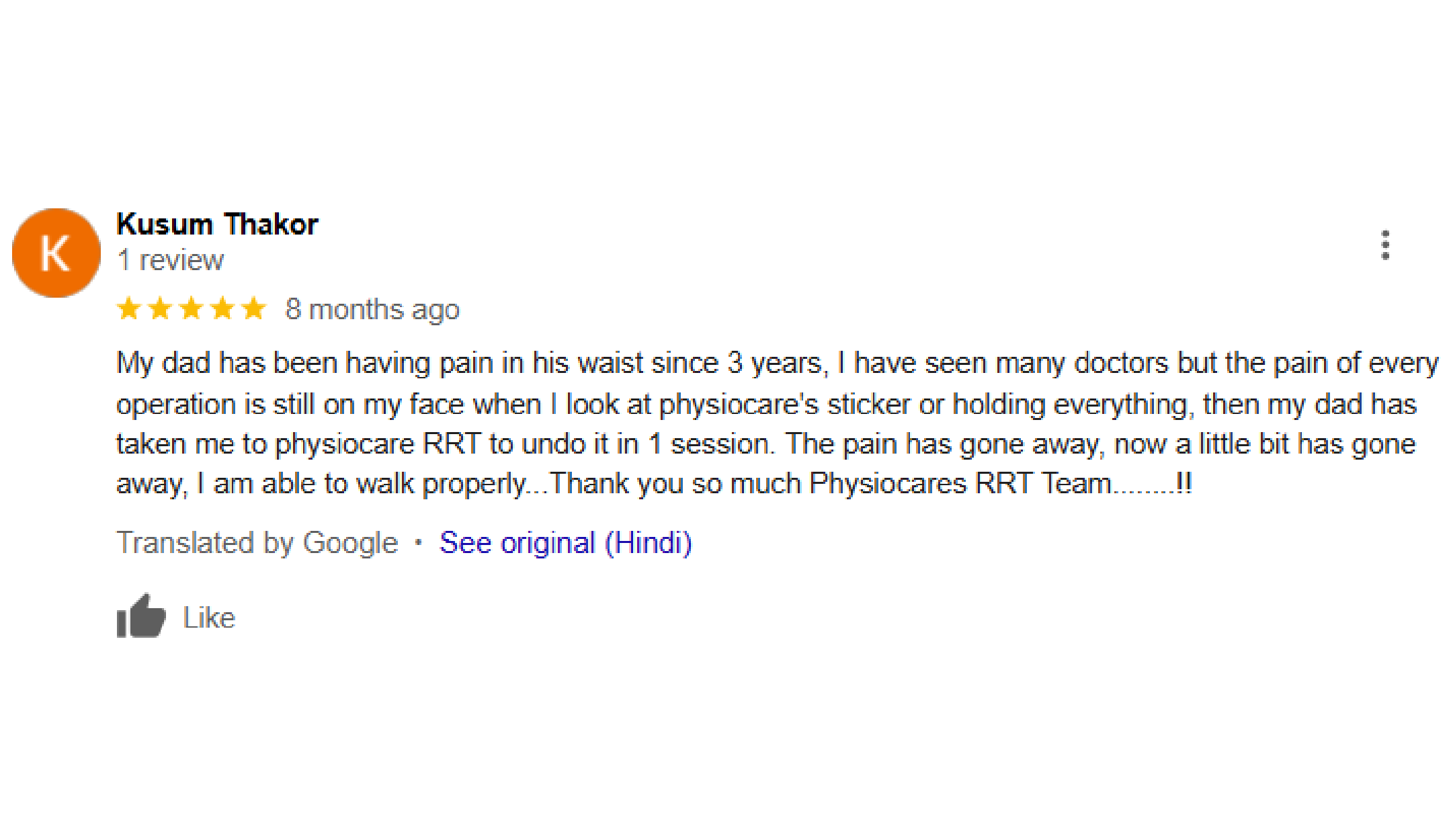Toggle back to the translated review text

pos(565,542)
